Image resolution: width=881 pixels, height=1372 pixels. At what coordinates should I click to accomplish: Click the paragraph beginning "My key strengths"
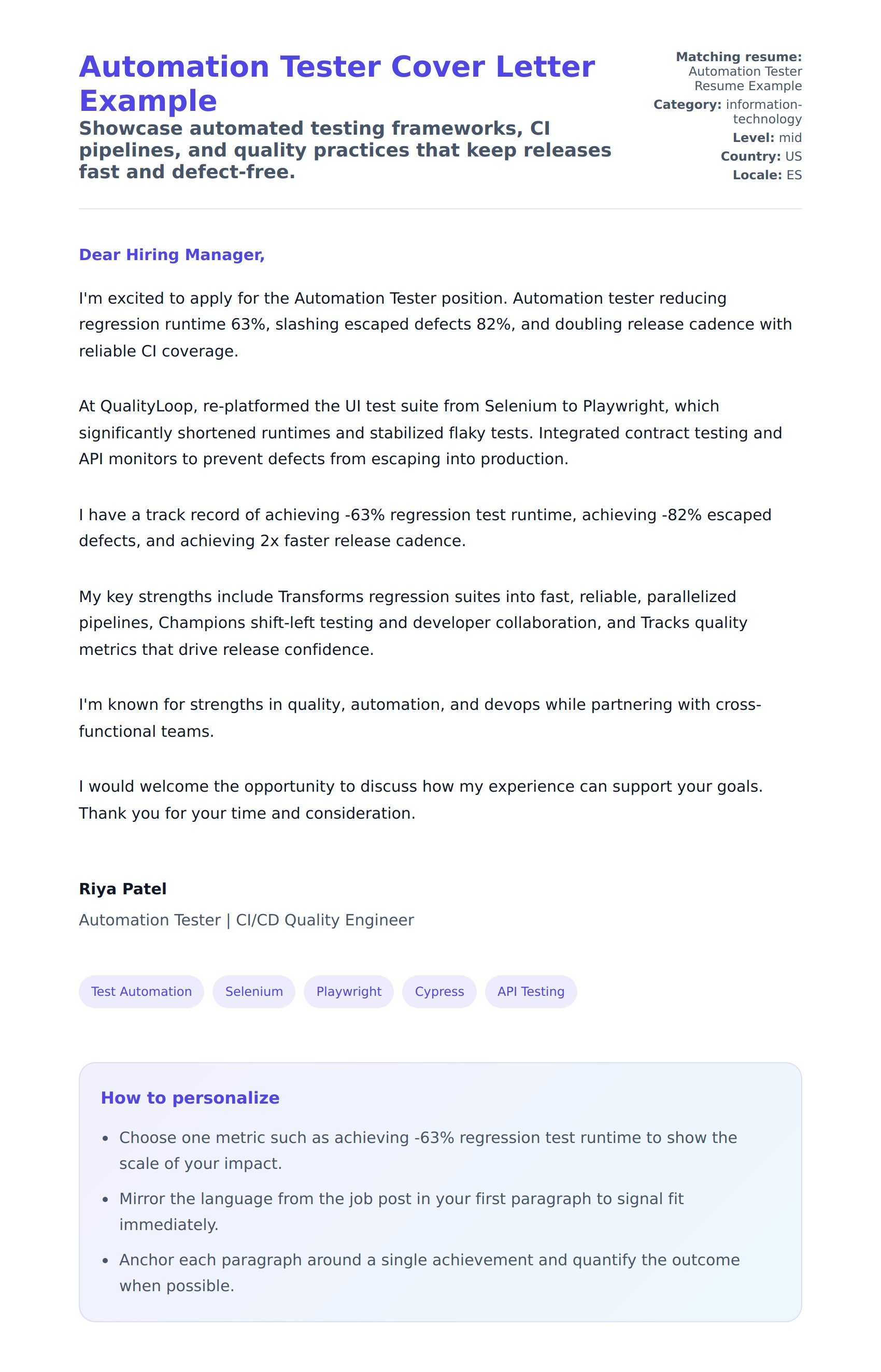click(x=413, y=623)
